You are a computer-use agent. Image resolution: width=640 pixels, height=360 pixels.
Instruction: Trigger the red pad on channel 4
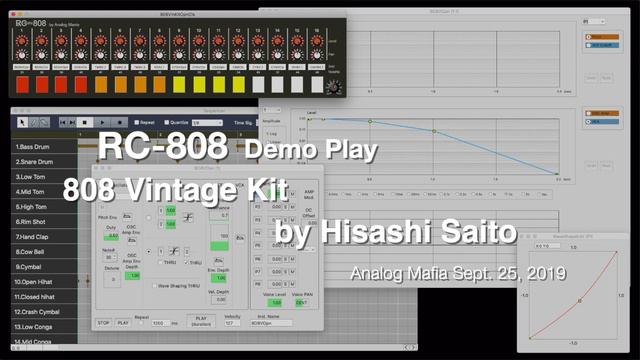(x=81, y=85)
